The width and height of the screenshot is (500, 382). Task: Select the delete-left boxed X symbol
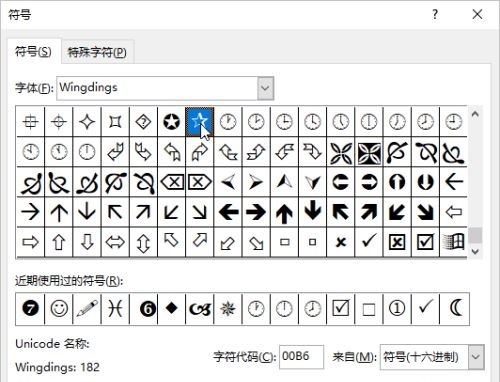point(171,182)
